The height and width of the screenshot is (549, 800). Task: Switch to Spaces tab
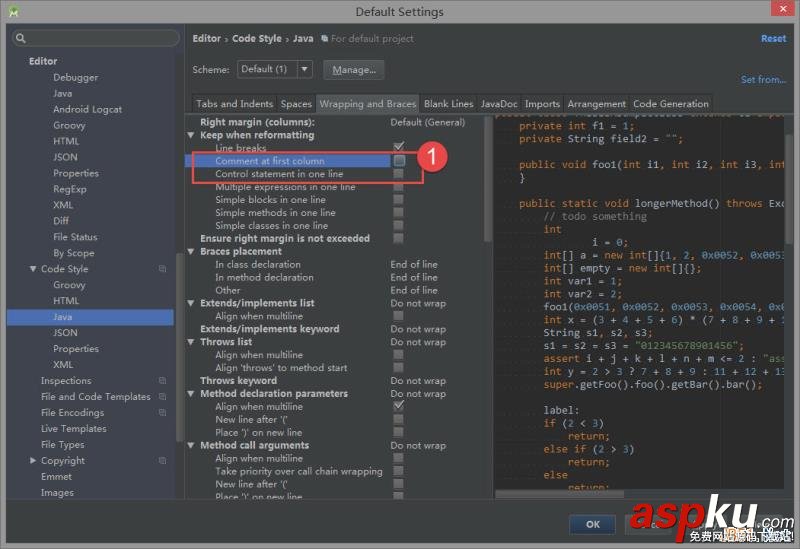(x=296, y=104)
